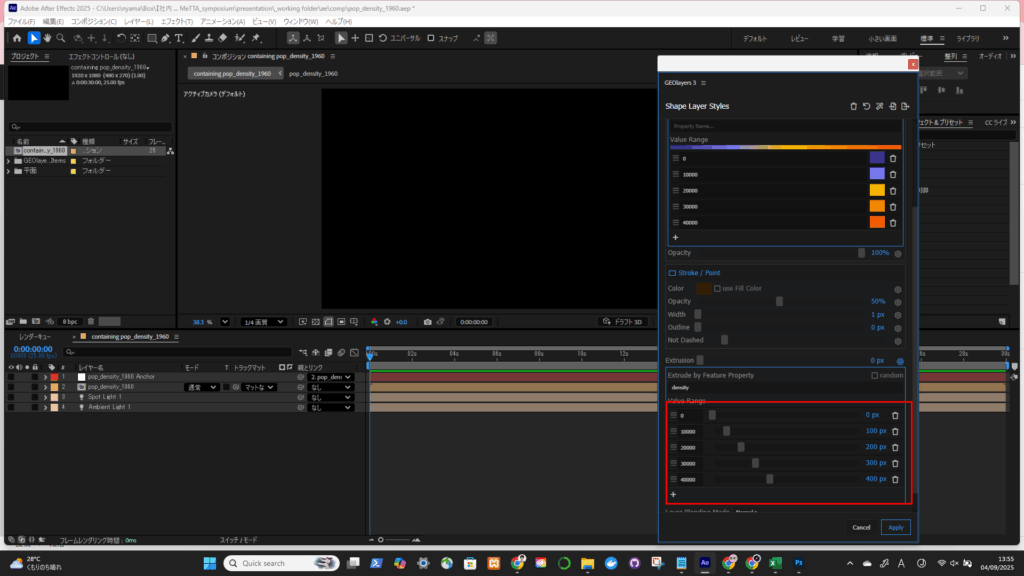Enable the 'use Fill Color' checkbox
This screenshot has width=1024, height=576.
click(x=718, y=289)
